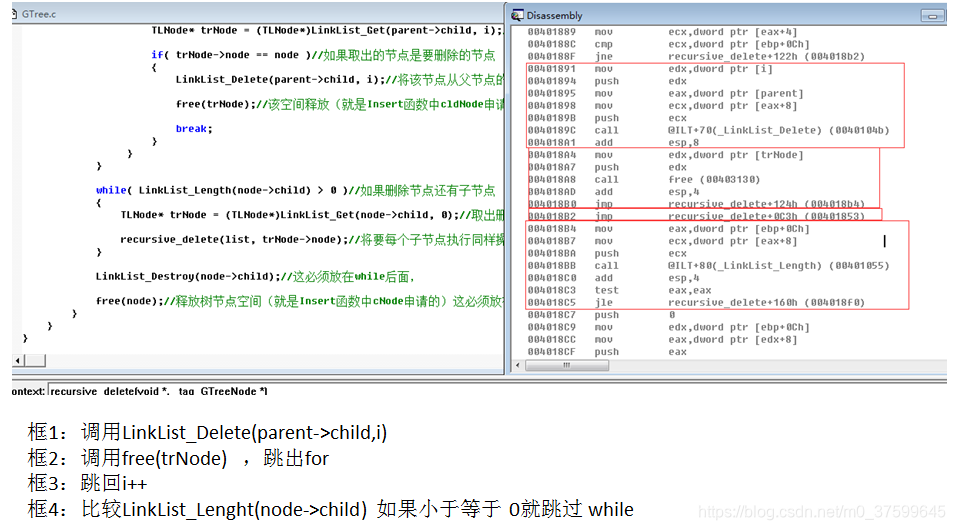Click the GTree.c document icon
Screen dimensions: 955x530
click(15, 13)
